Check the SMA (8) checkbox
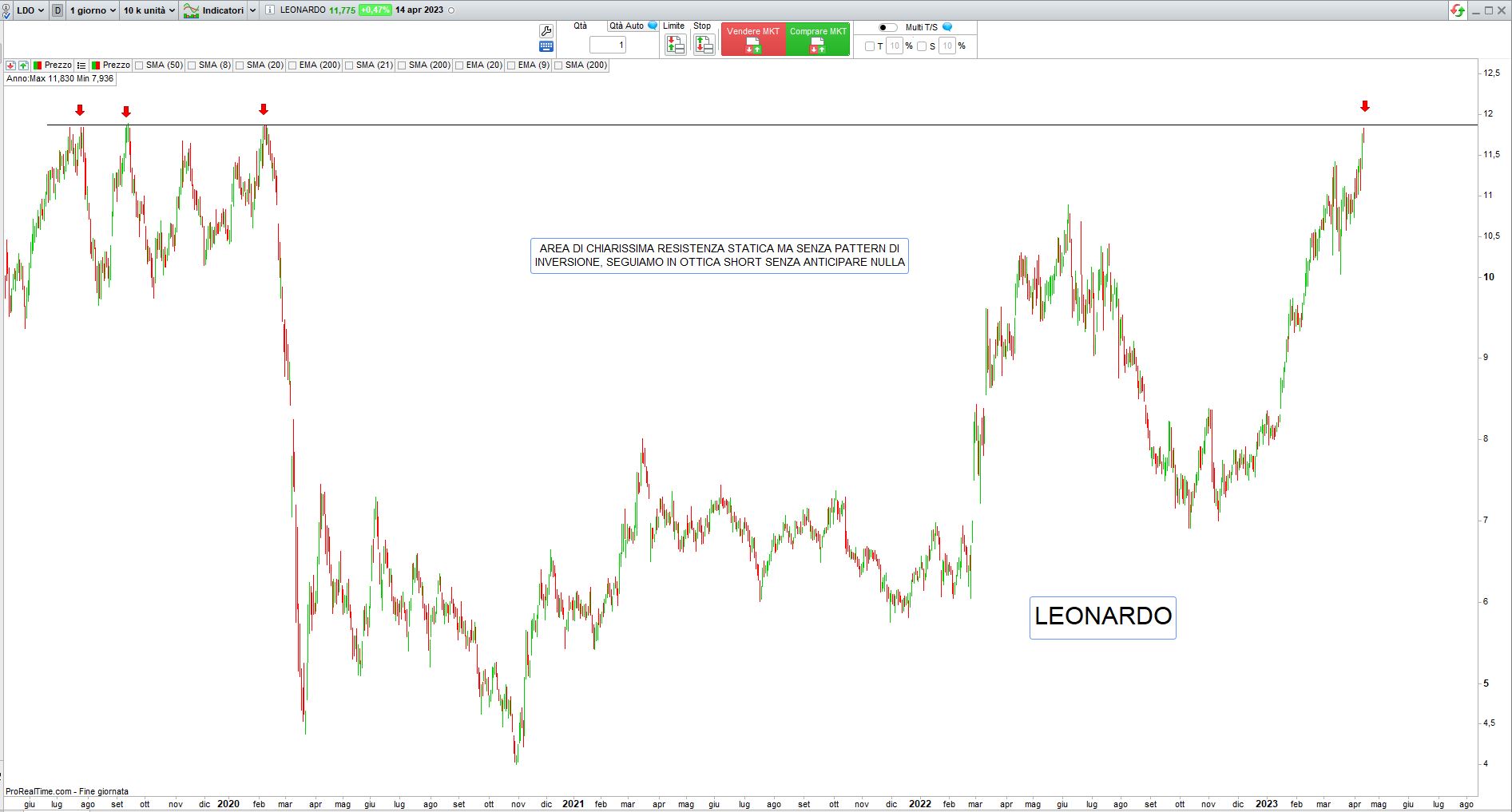The width and height of the screenshot is (1512, 812). (x=192, y=65)
